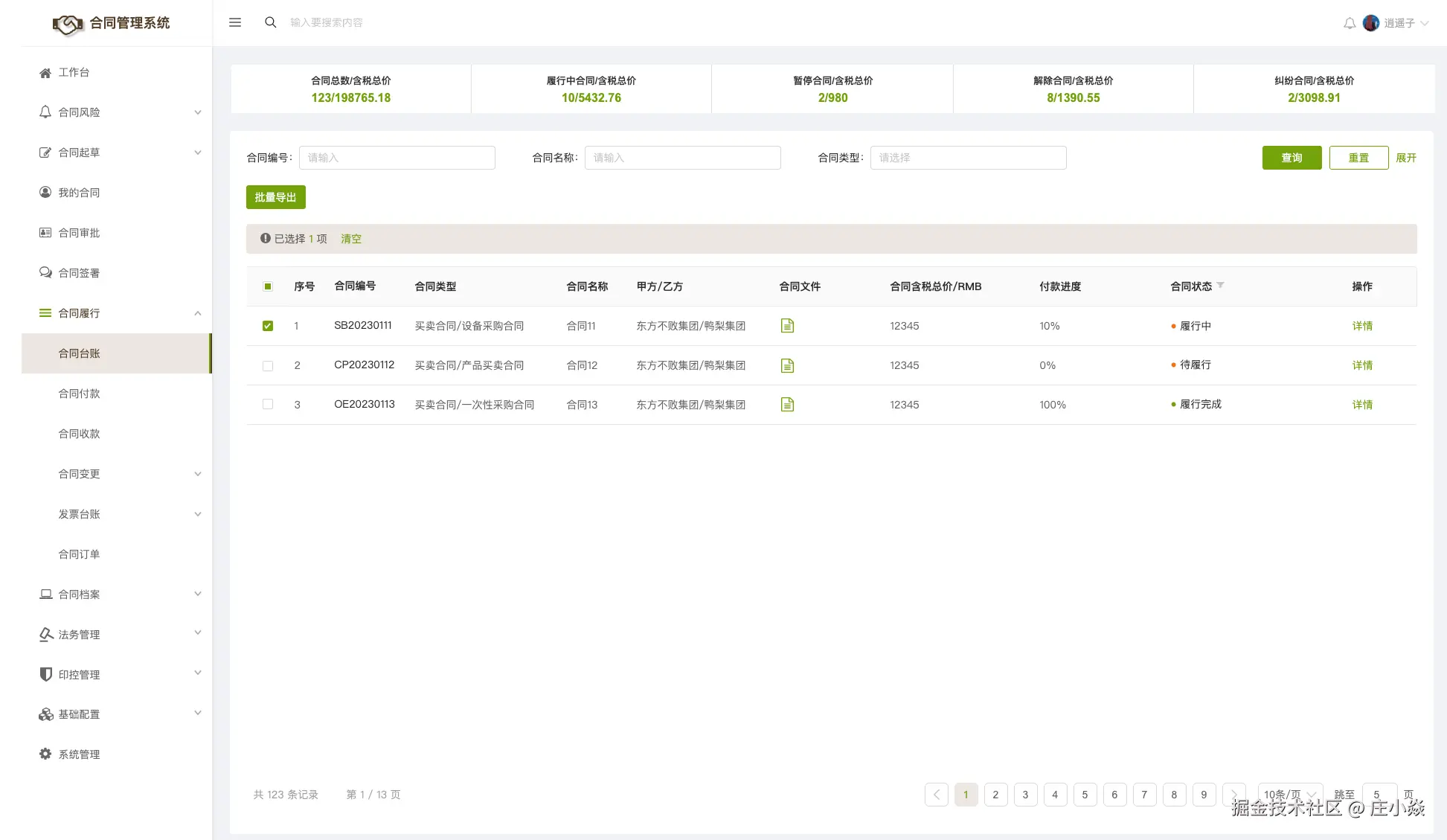Go to pagination page 5
1447x840 pixels.
[1085, 795]
